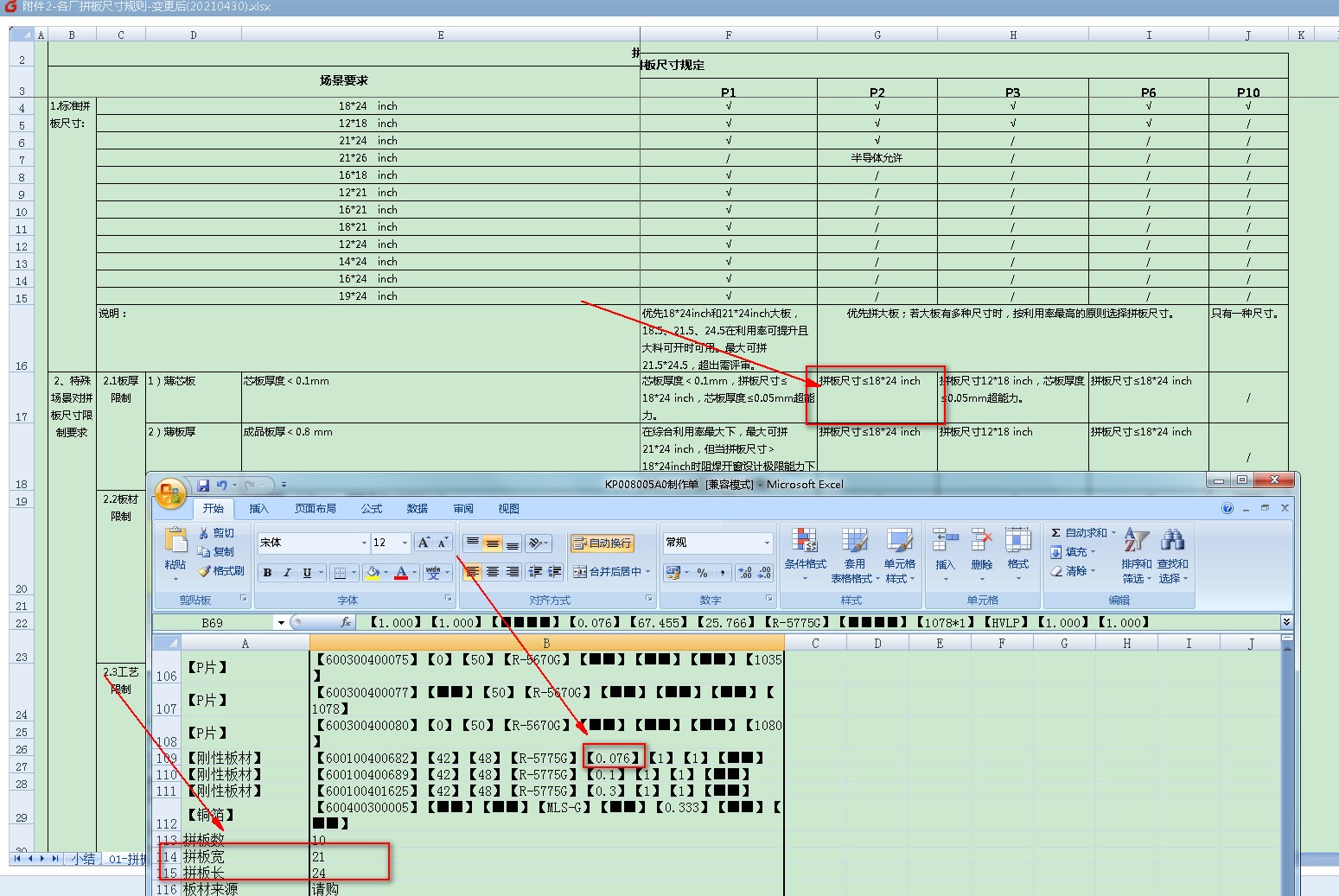The height and width of the screenshot is (896, 1339).
Task: Toggle 自动换行 wrap text
Action: (x=603, y=543)
